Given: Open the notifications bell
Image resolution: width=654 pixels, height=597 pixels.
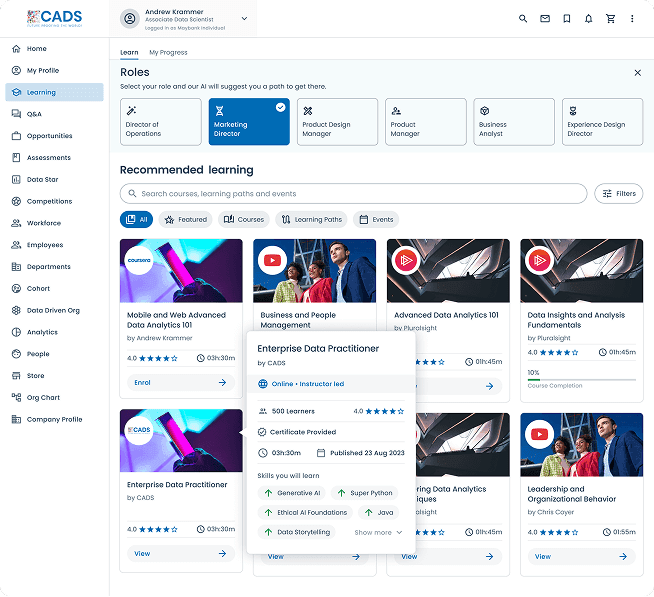Looking at the screenshot, I should (x=589, y=19).
